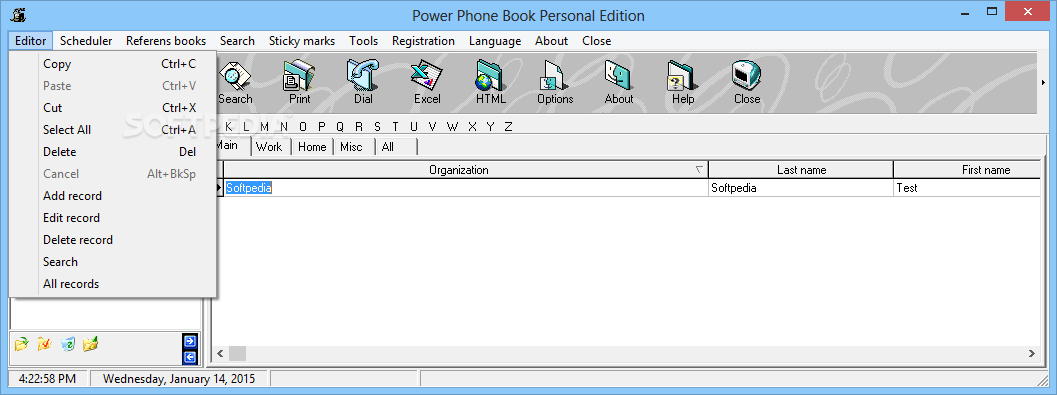The height and width of the screenshot is (395, 1057).
Task: Choose Select All from Editor menu
Action: [113, 130]
